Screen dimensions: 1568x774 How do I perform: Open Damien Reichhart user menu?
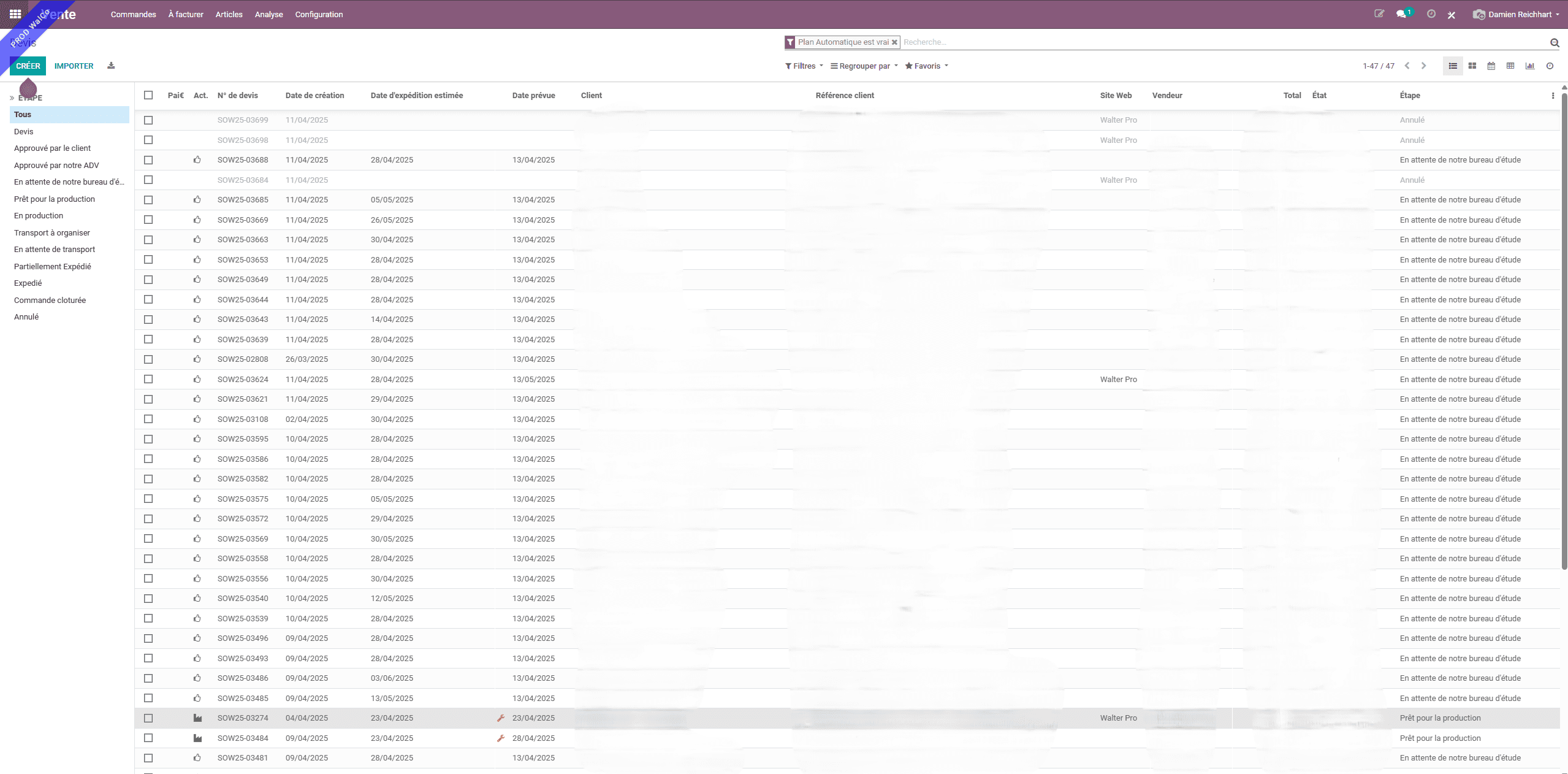[x=1516, y=14]
